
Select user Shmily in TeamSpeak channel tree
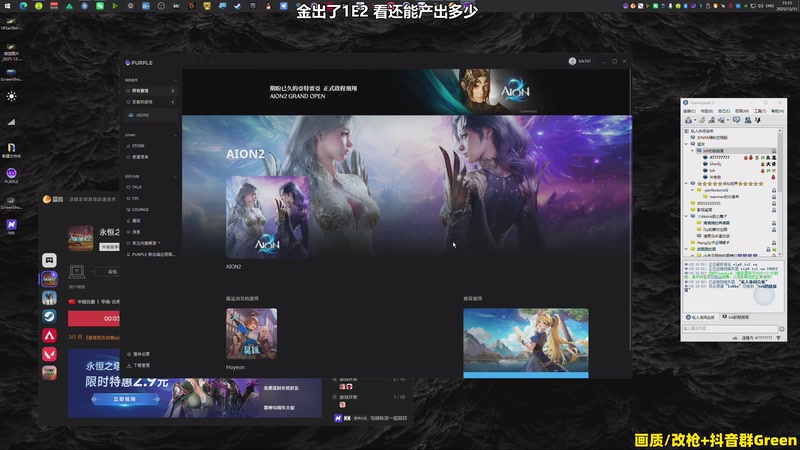(x=715, y=164)
